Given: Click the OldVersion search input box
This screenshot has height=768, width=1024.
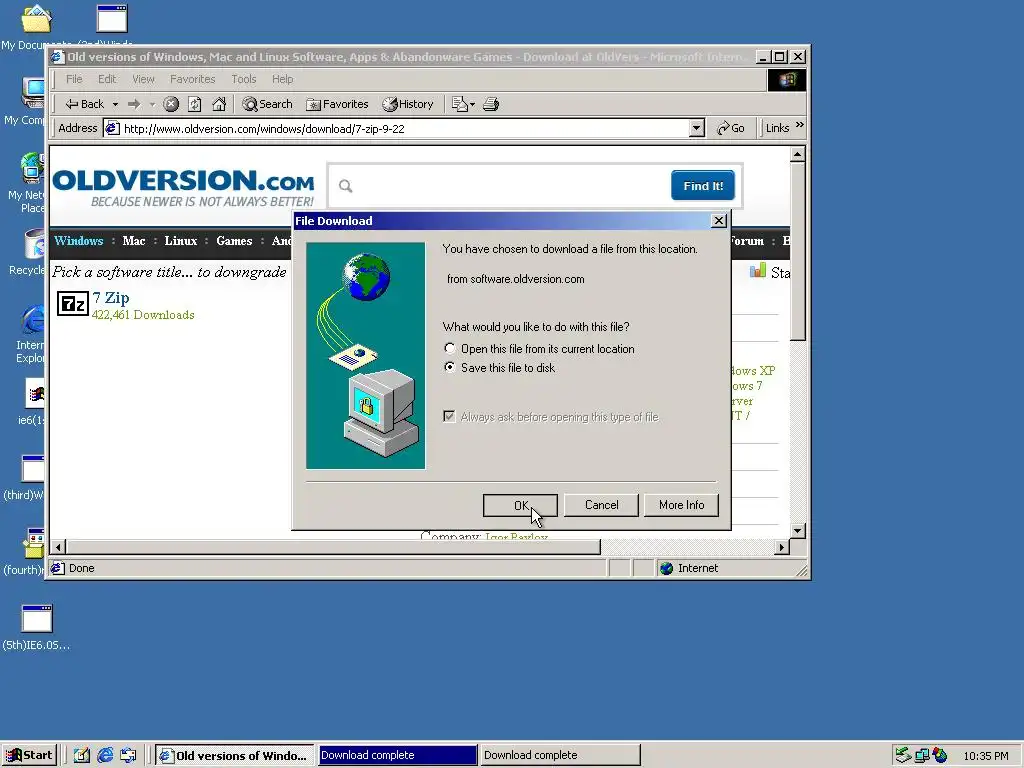Looking at the screenshot, I should coord(500,186).
